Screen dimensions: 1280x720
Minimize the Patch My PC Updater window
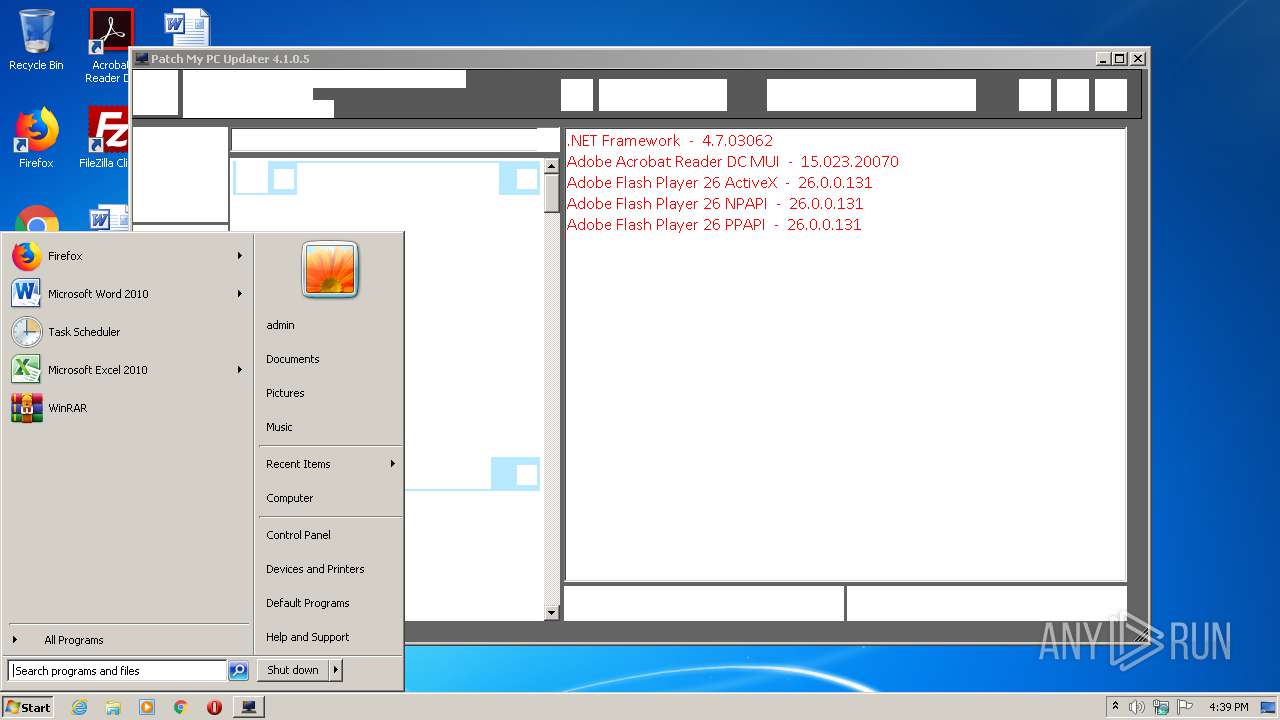coord(1103,59)
